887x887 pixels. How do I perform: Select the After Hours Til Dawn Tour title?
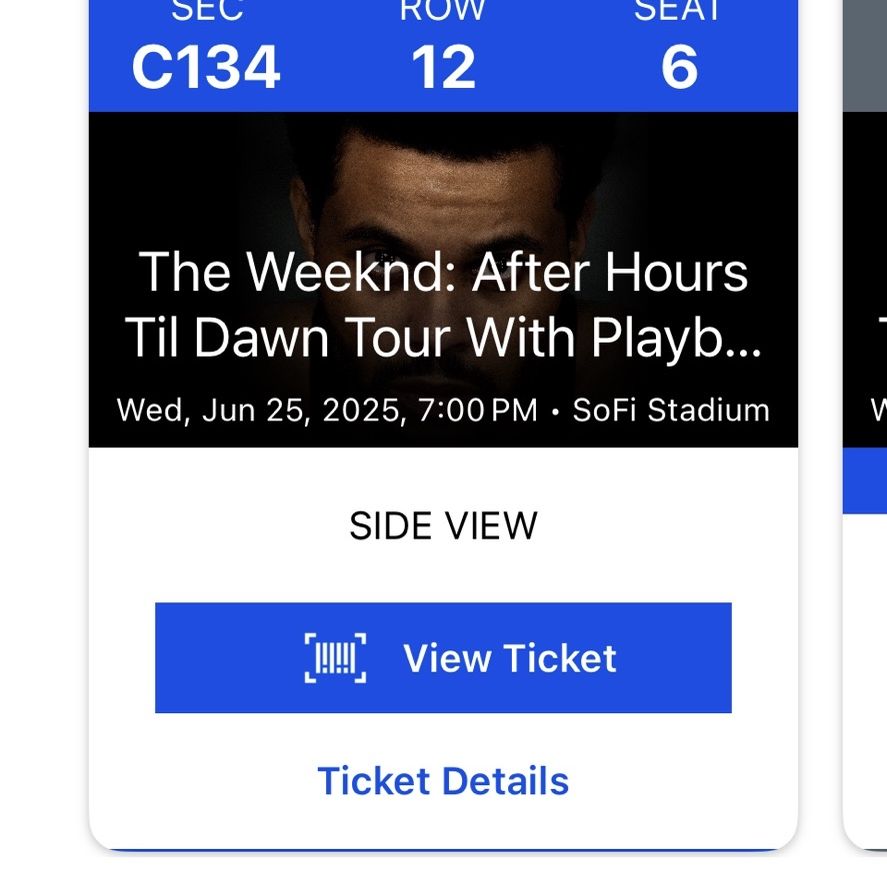click(x=444, y=304)
